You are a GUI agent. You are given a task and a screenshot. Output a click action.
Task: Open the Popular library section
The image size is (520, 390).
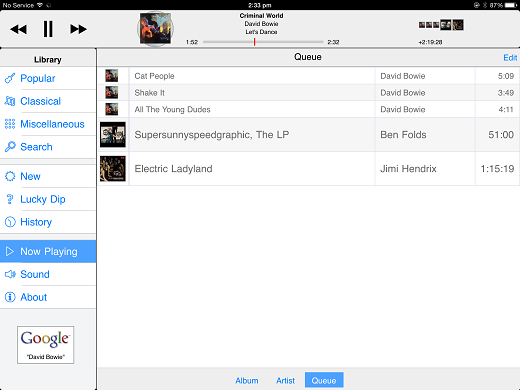tap(48, 78)
